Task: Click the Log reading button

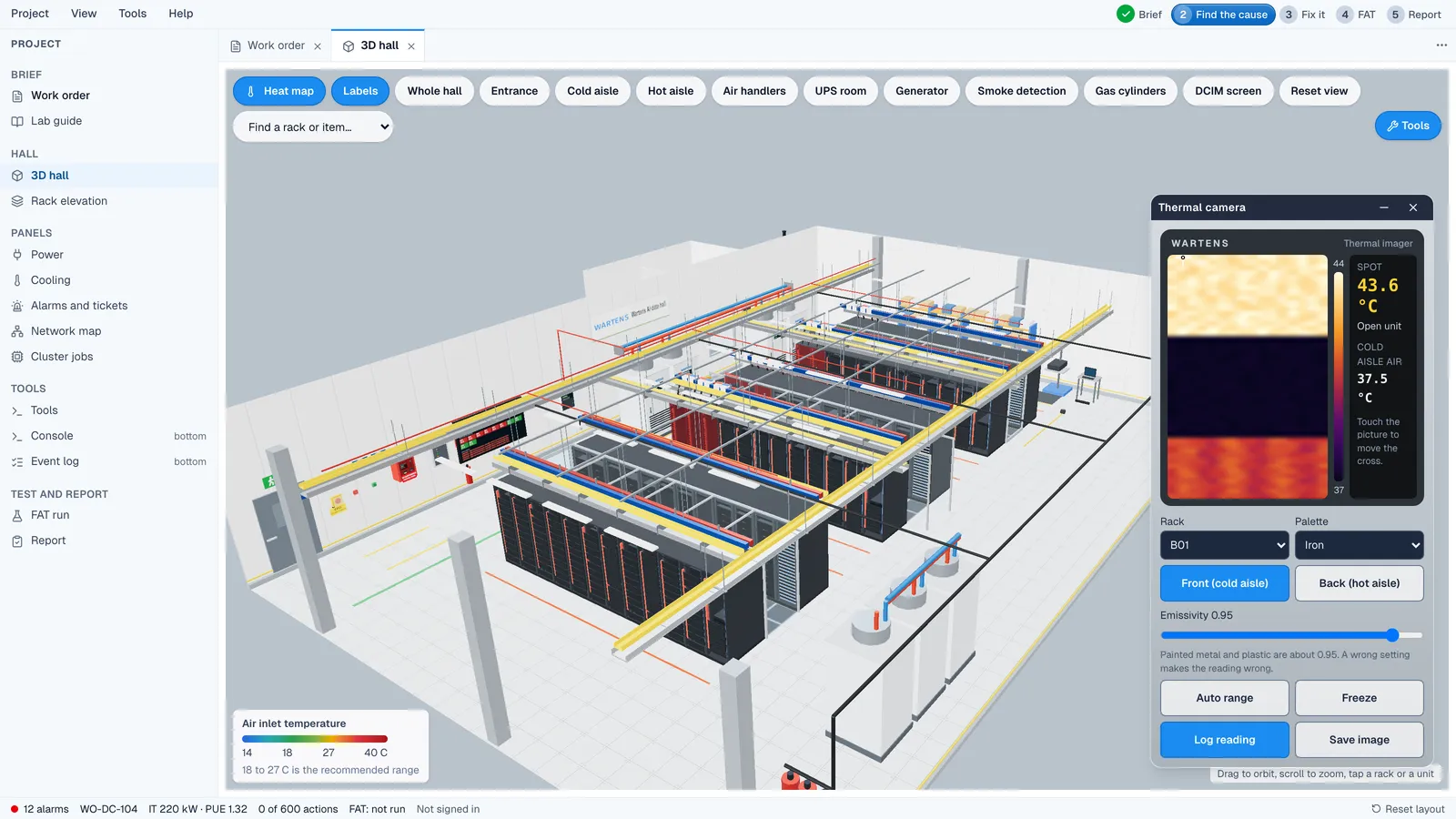Action: point(1224,740)
